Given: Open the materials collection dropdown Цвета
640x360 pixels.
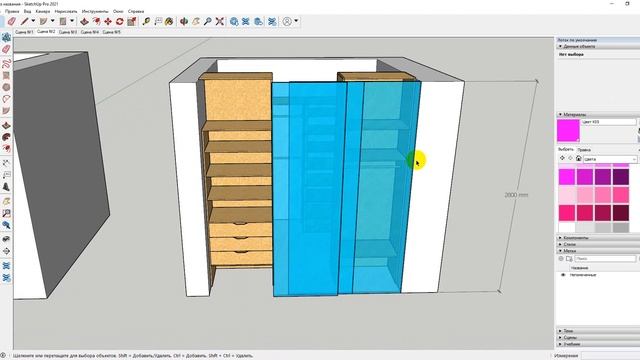Looking at the screenshot, I should coord(610,159).
